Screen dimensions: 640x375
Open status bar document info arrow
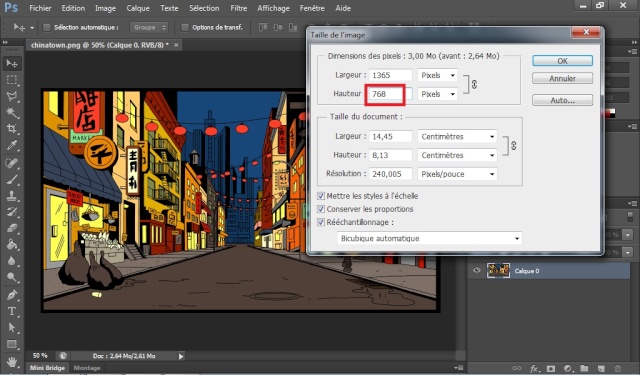[181, 356]
